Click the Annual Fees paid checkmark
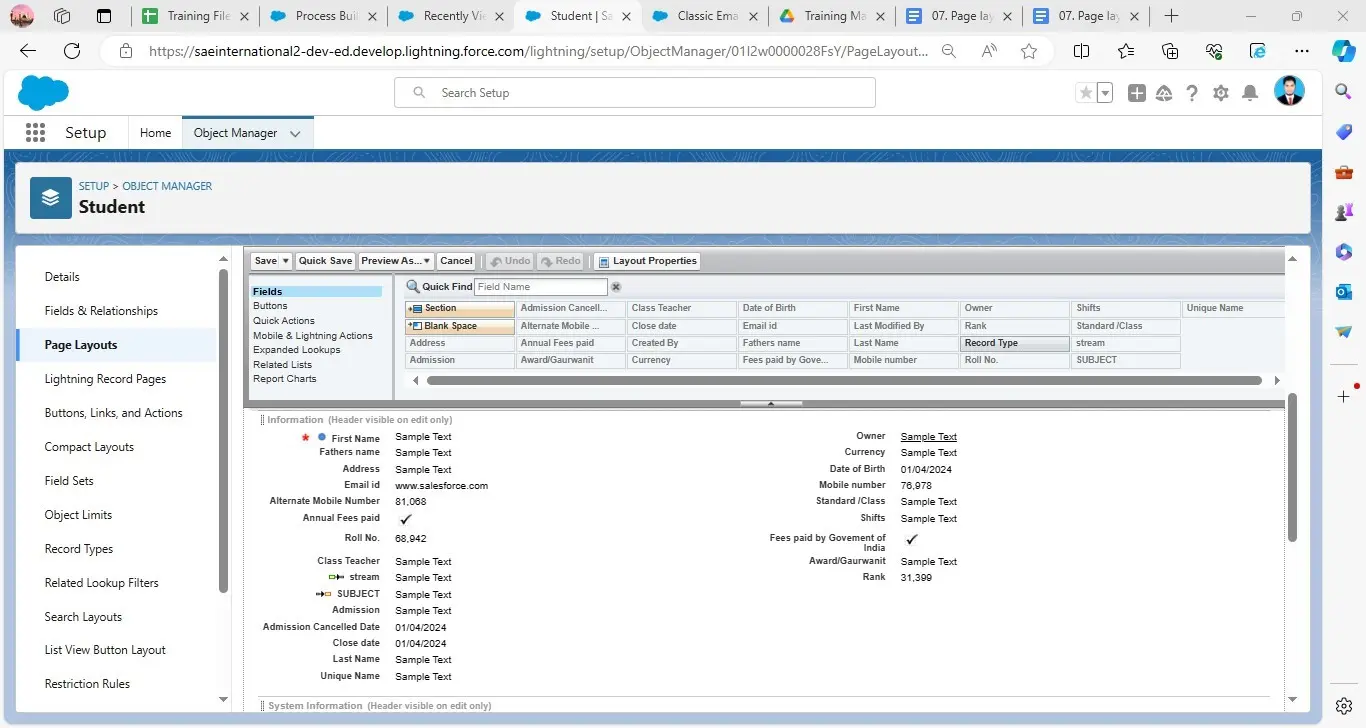1366x728 pixels. pos(405,519)
